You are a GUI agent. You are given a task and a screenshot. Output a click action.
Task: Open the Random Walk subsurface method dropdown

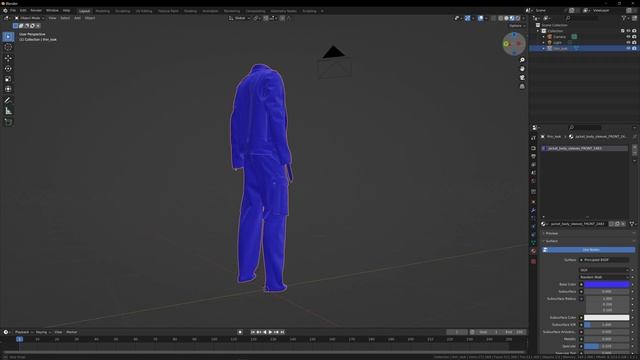pos(603,277)
